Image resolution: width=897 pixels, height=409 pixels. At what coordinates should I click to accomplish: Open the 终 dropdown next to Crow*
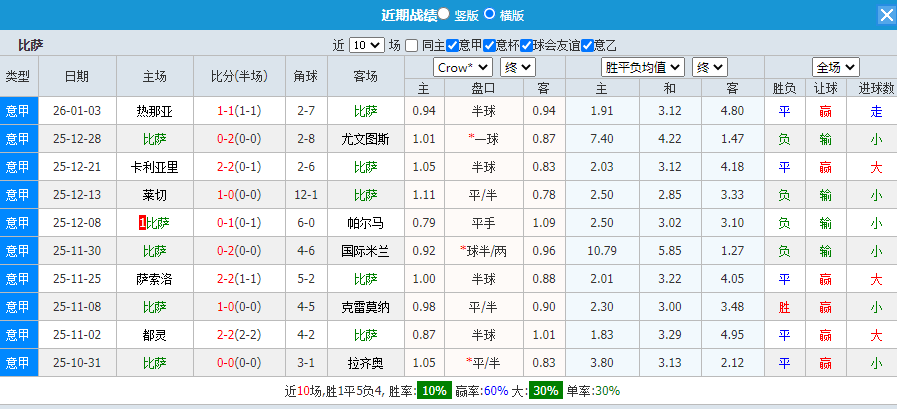517,67
